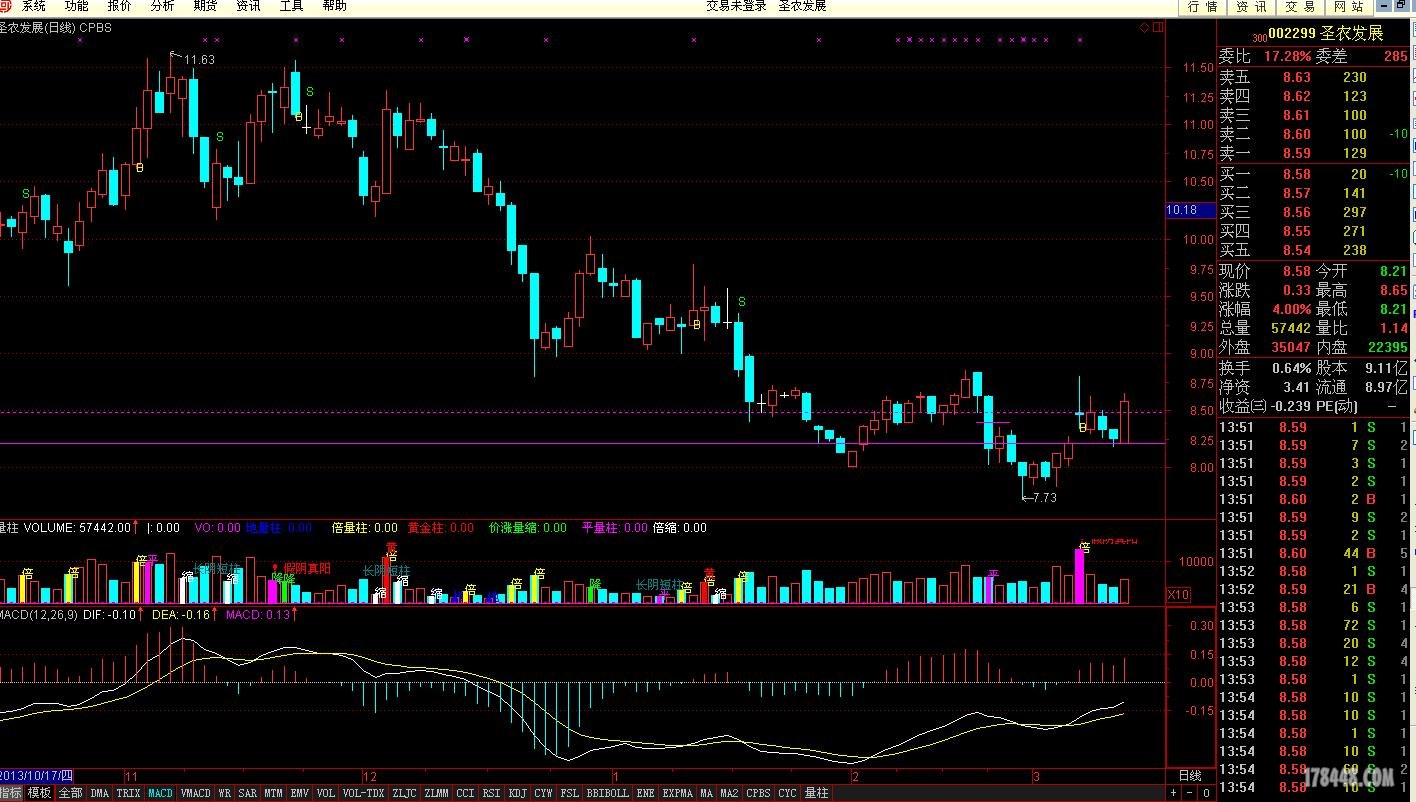
Task: Switch to MA2 indicator
Action: [x=730, y=793]
